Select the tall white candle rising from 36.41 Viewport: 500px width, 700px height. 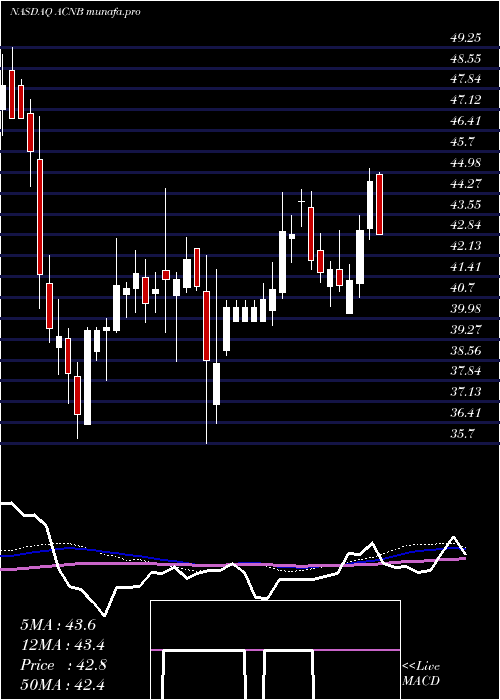click(88, 377)
